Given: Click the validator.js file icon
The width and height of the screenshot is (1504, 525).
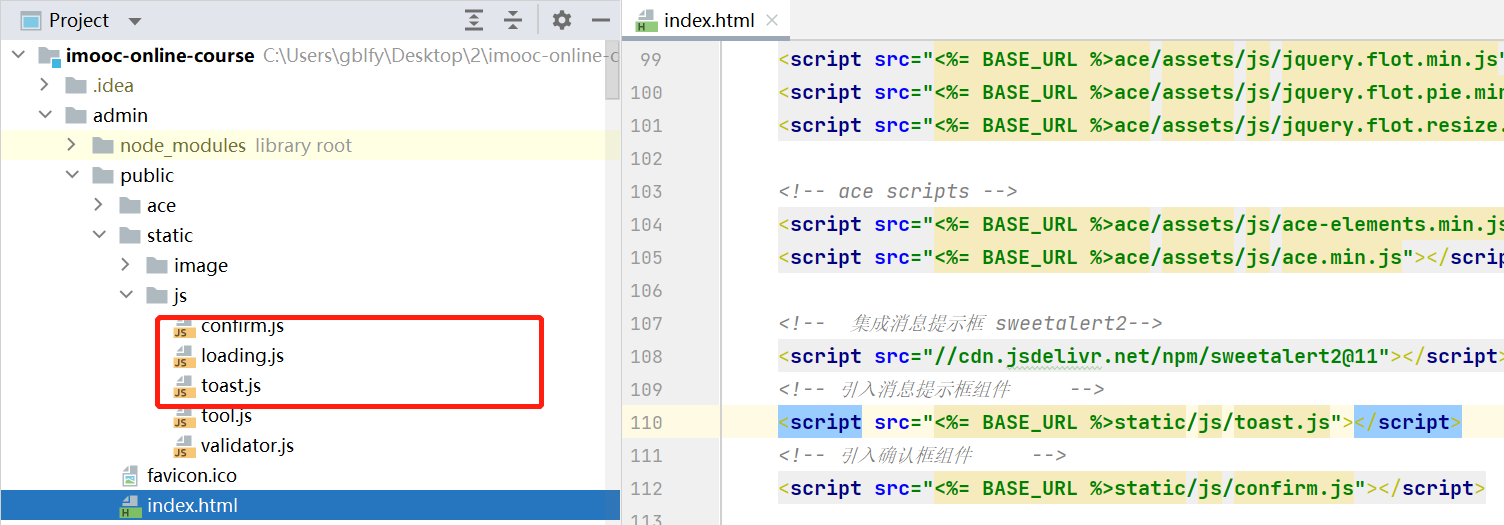Looking at the screenshot, I should point(184,446).
